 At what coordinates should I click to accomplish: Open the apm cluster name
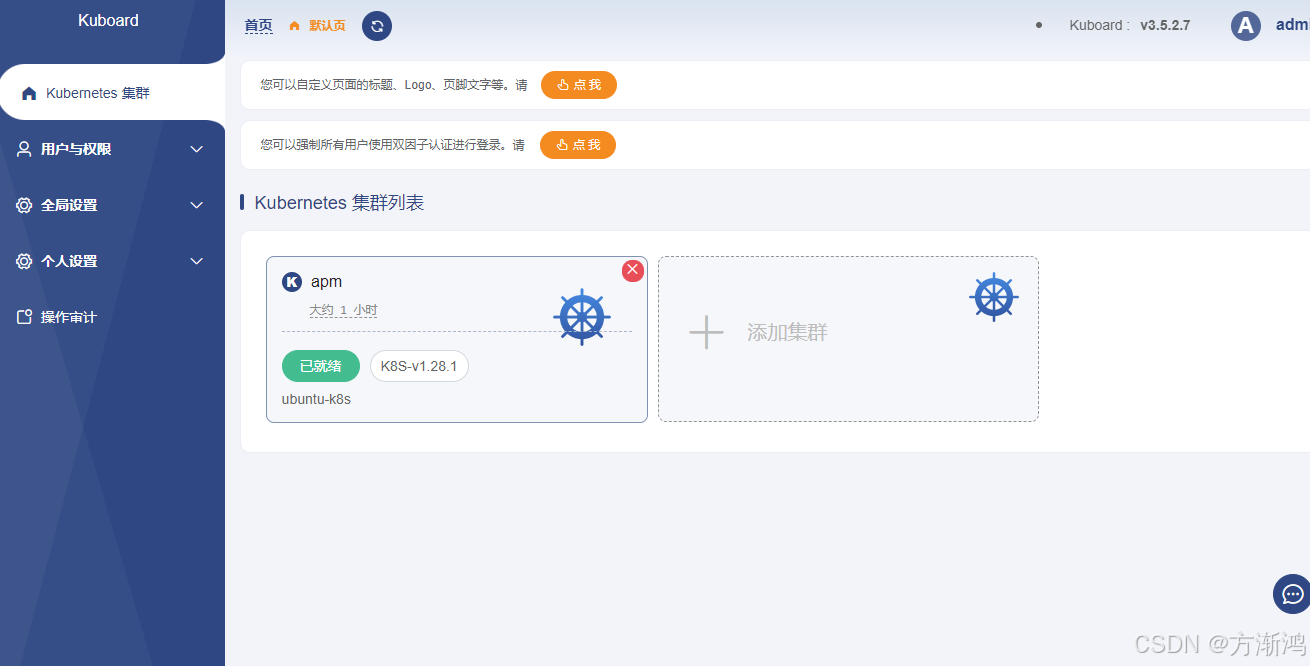tap(326, 282)
